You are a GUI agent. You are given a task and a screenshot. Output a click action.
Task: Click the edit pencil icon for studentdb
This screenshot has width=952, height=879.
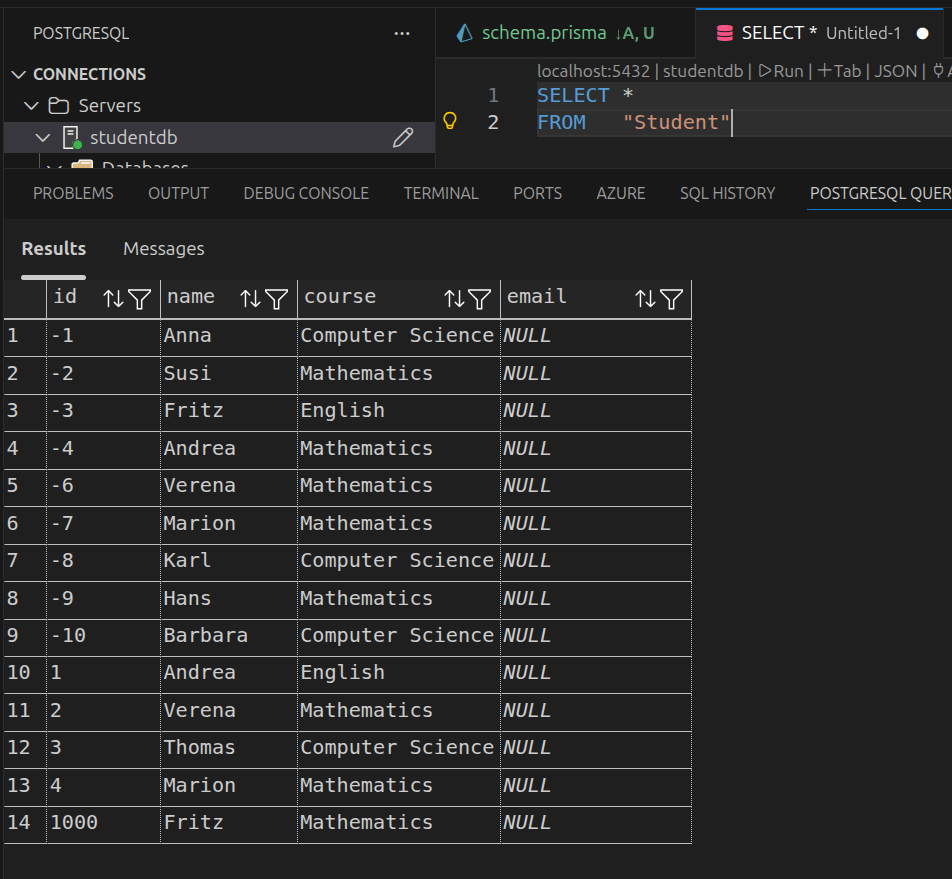pyautogui.click(x=403, y=138)
